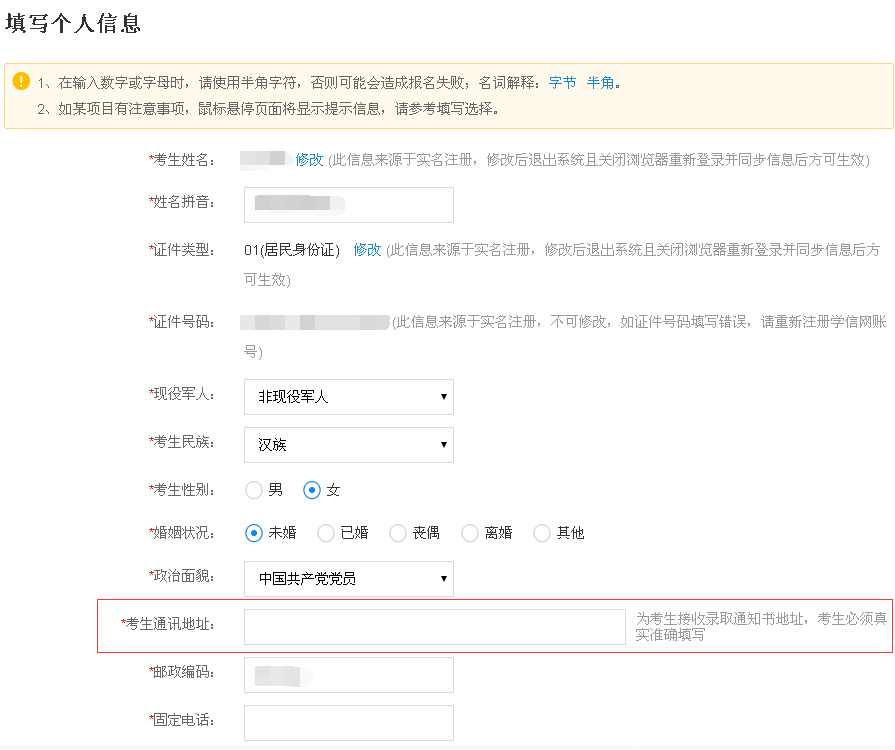This screenshot has width=895, height=750.
Task: Choose 已婚 marital status
Action: click(x=326, y=533)
